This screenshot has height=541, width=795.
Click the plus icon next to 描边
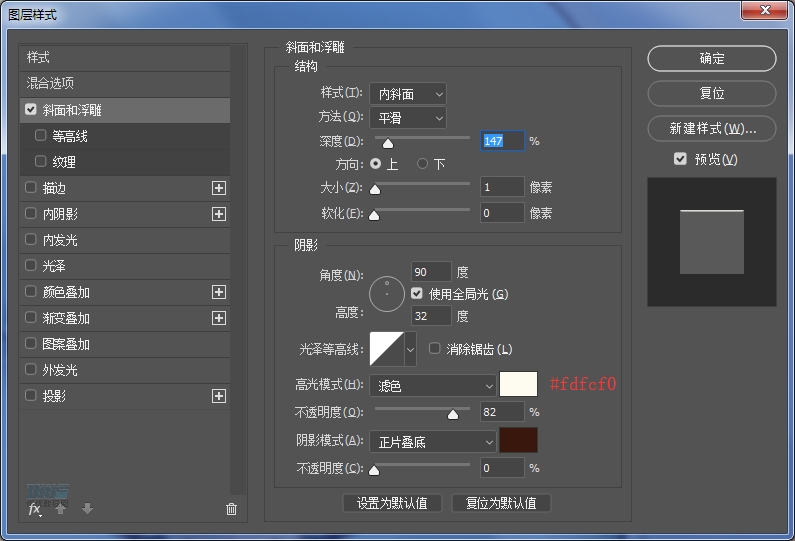(x=219, y=188)
